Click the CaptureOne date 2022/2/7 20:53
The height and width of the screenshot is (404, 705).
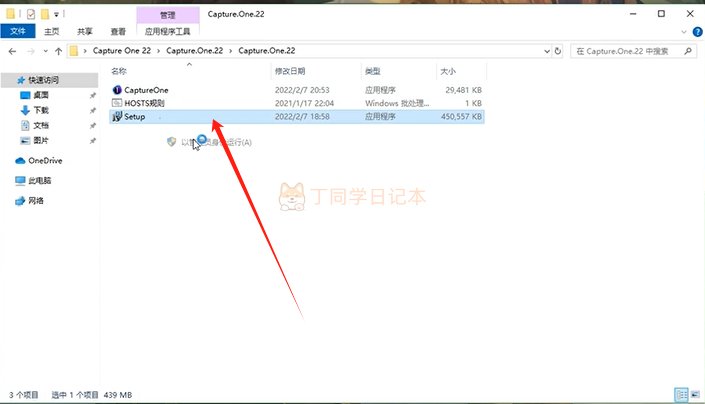pos(302,90)
